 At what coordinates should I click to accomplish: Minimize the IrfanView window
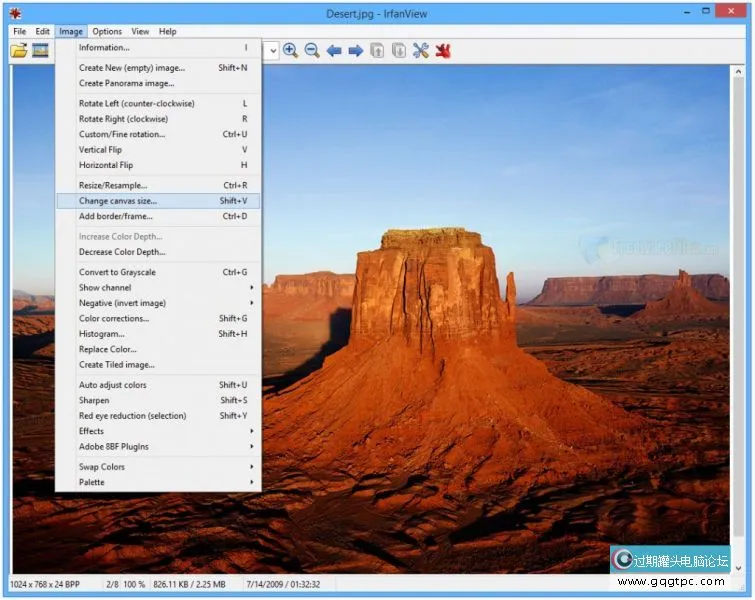tap(687, 12)
